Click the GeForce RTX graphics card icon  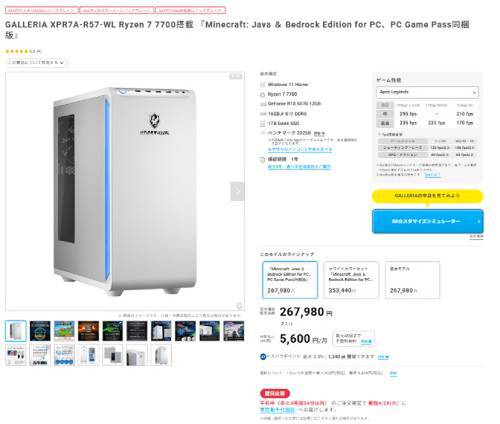(x=263, y=104)
